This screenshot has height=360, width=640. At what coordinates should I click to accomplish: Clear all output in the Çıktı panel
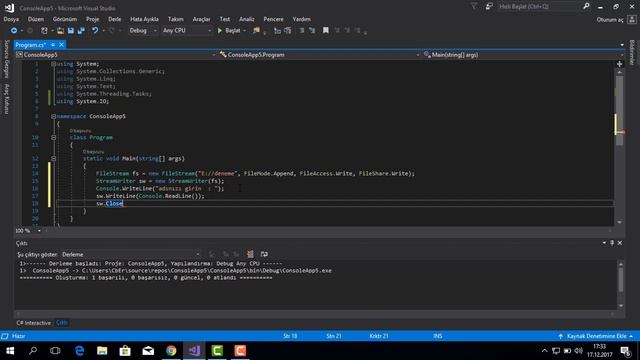pos(250,254)
